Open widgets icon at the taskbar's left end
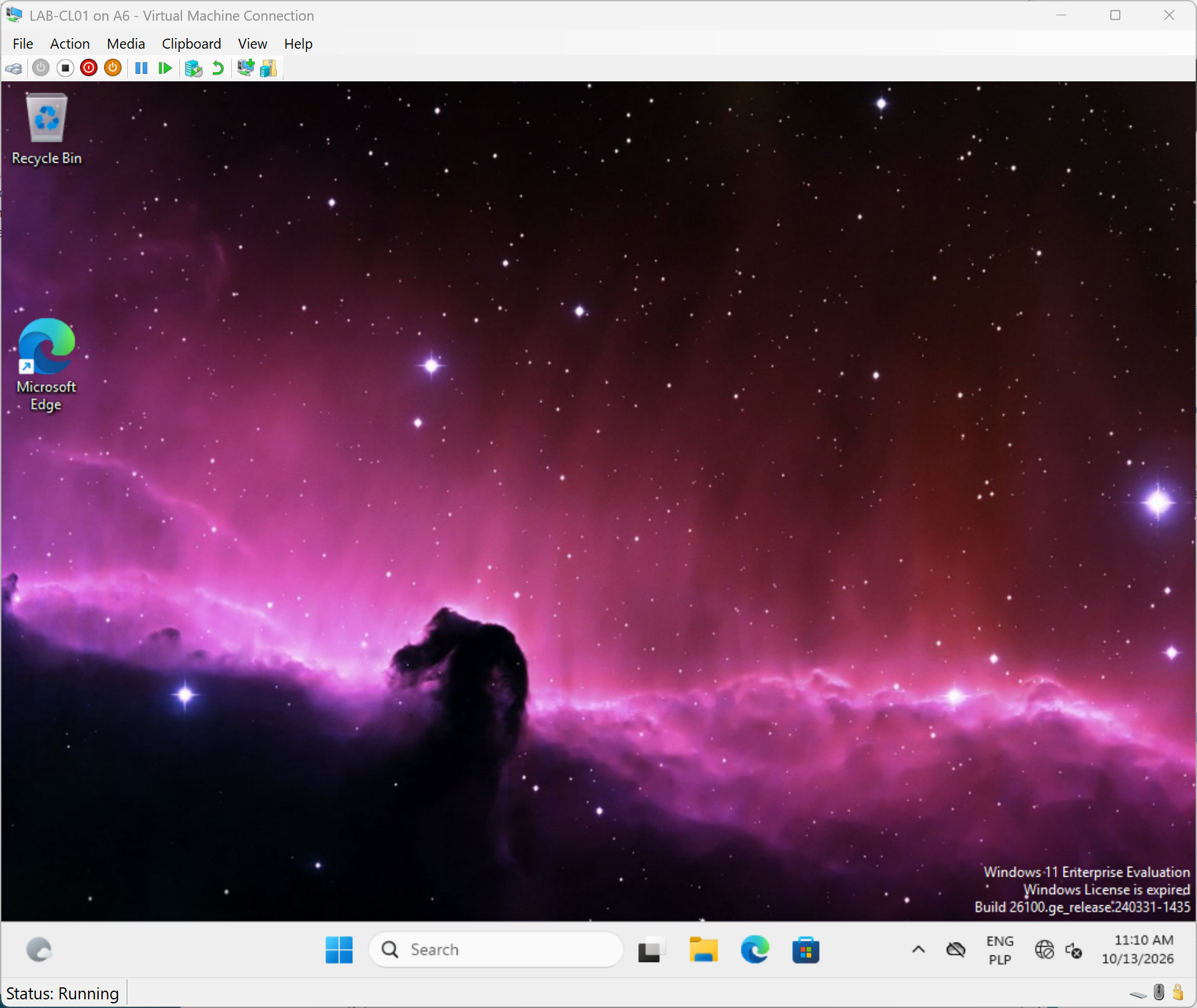The height and width of the screenshot is (1008, 1197). point(39,949)
